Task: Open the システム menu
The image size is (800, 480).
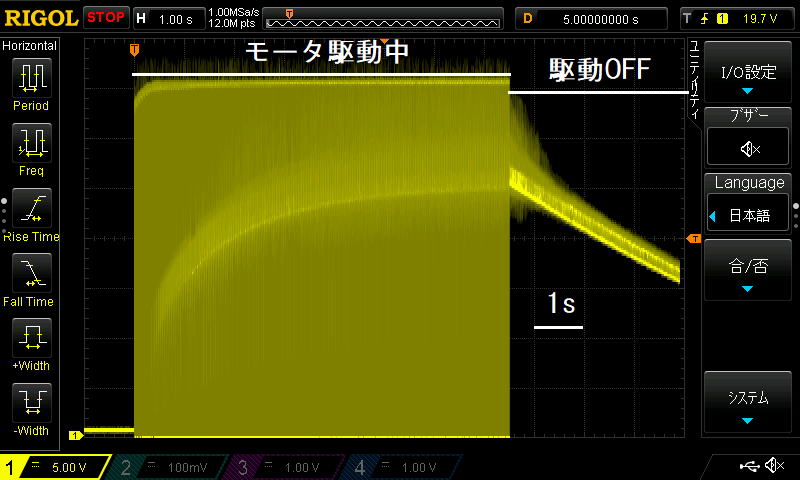Action: [x=748, y=402]
